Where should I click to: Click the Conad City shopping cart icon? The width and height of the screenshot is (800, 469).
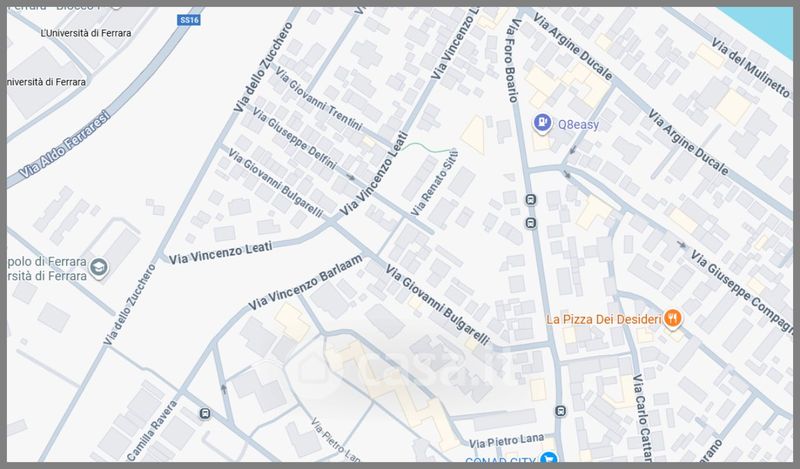point(549,458)
